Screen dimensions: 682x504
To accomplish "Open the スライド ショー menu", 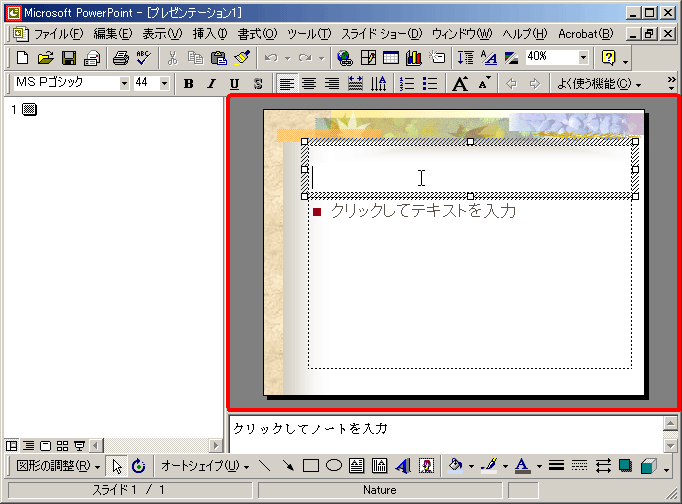I will point(382,34).
